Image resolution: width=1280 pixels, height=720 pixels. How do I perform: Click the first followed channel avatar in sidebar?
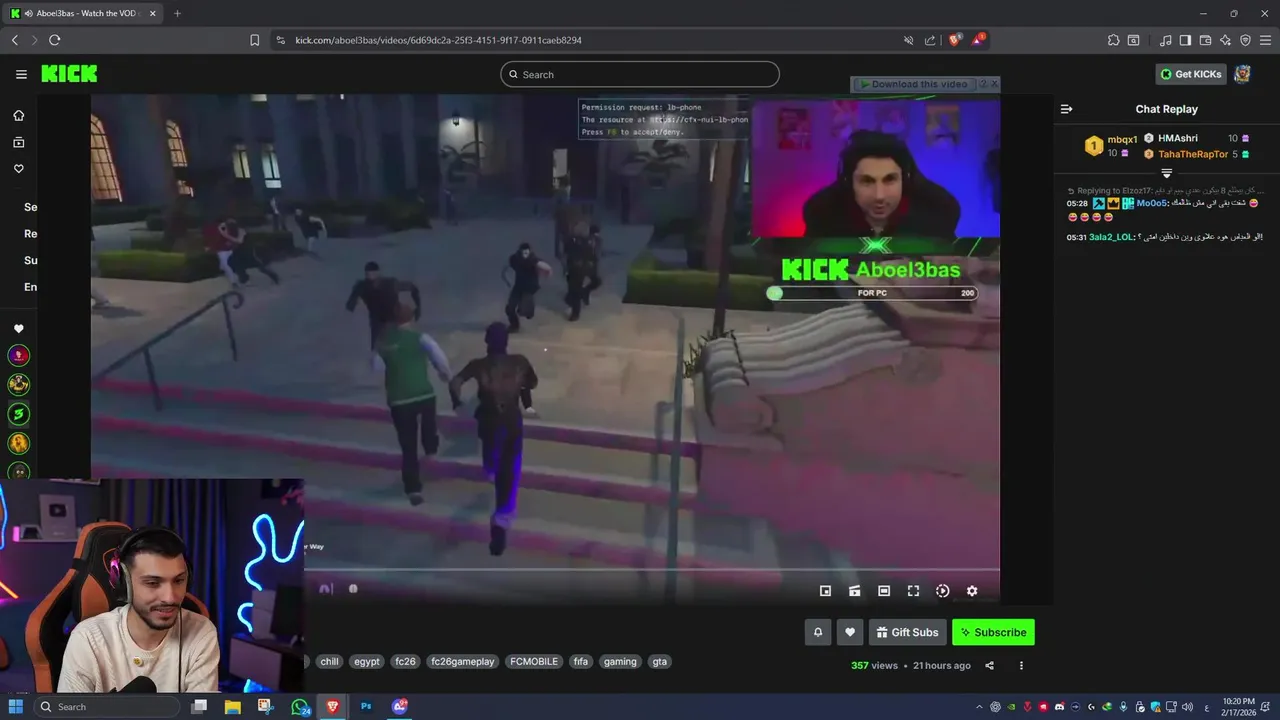[18, 355]
